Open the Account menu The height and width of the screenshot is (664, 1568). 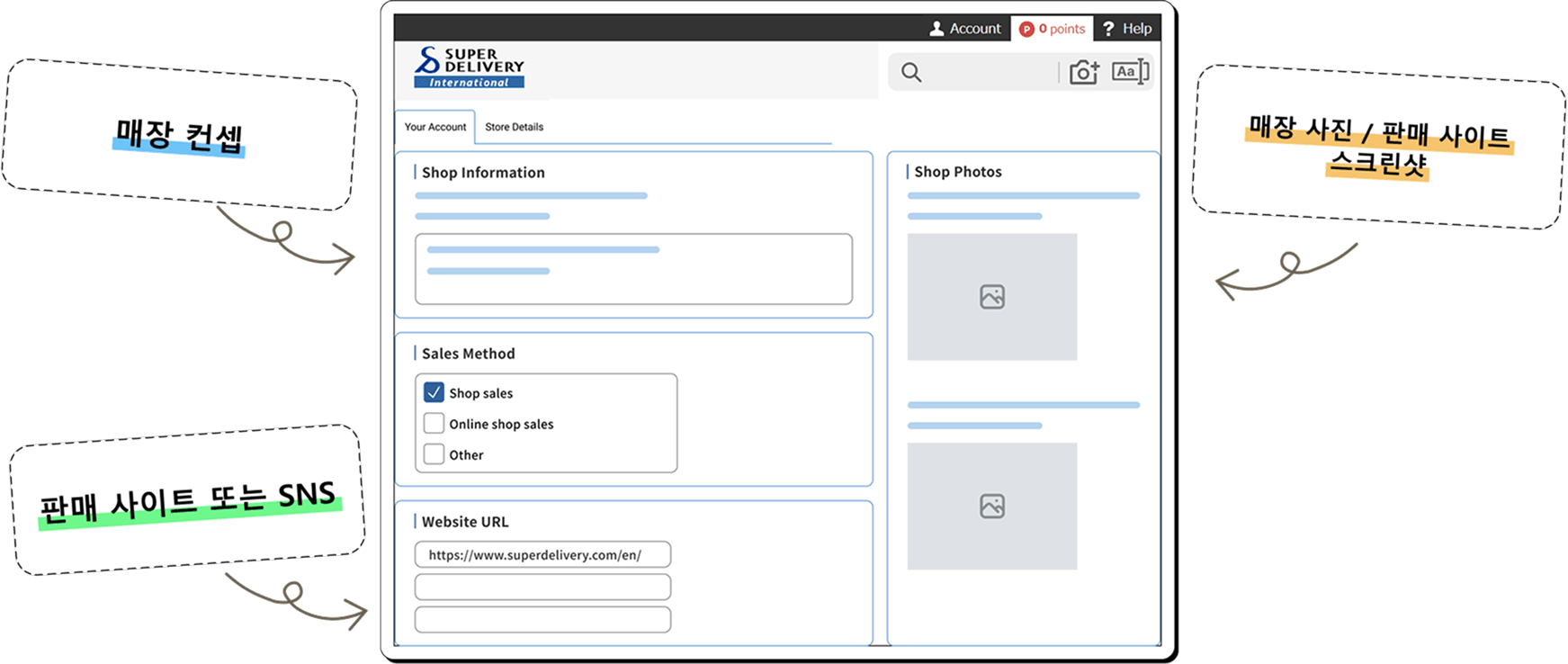point(964,29)
